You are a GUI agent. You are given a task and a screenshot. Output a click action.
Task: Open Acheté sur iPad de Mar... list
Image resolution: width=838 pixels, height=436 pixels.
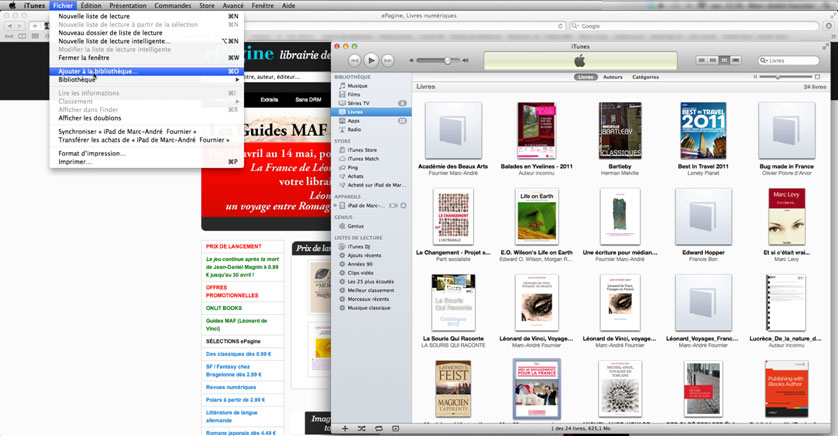[x=376, y=185]
